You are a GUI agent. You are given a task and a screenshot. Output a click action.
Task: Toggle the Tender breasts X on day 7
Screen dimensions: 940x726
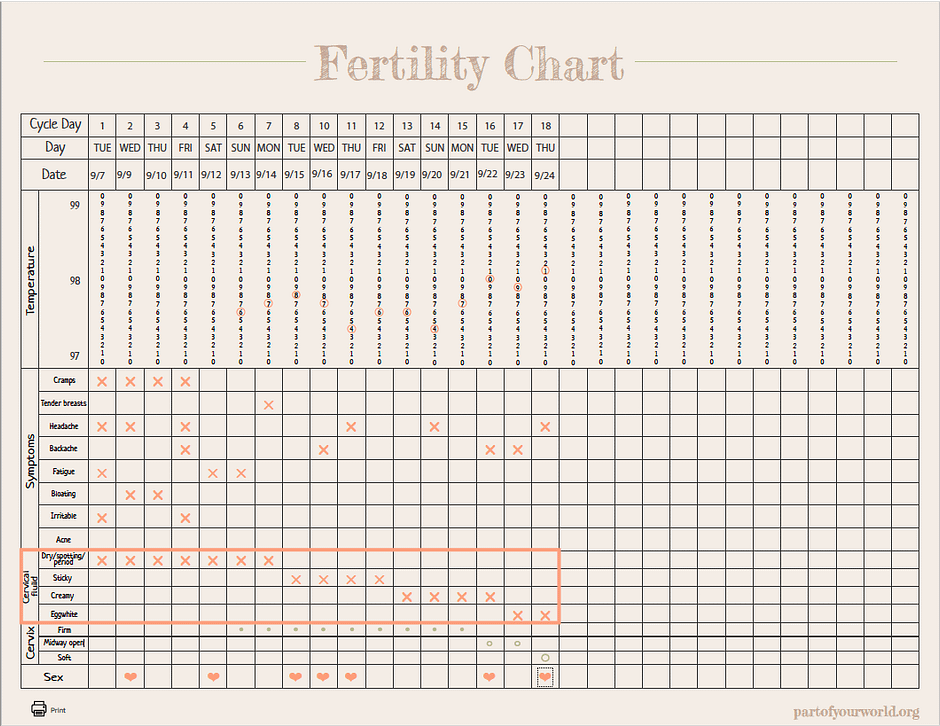[268, 404]
